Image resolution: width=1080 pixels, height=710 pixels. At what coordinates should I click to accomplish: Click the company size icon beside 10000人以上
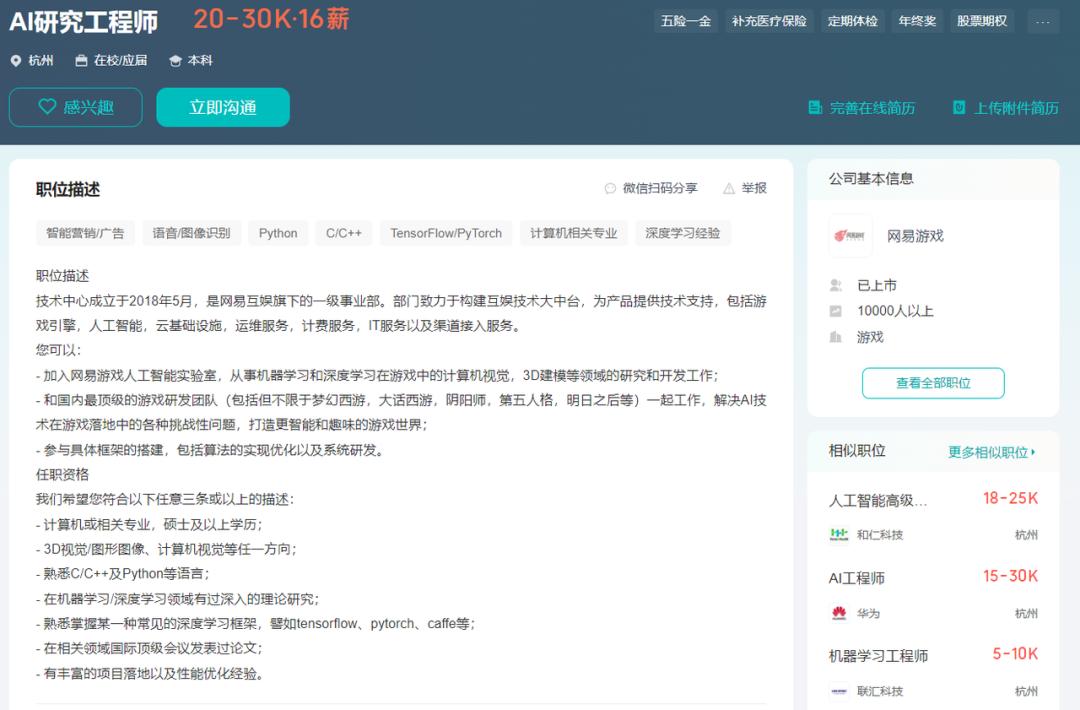pos(835,311)
